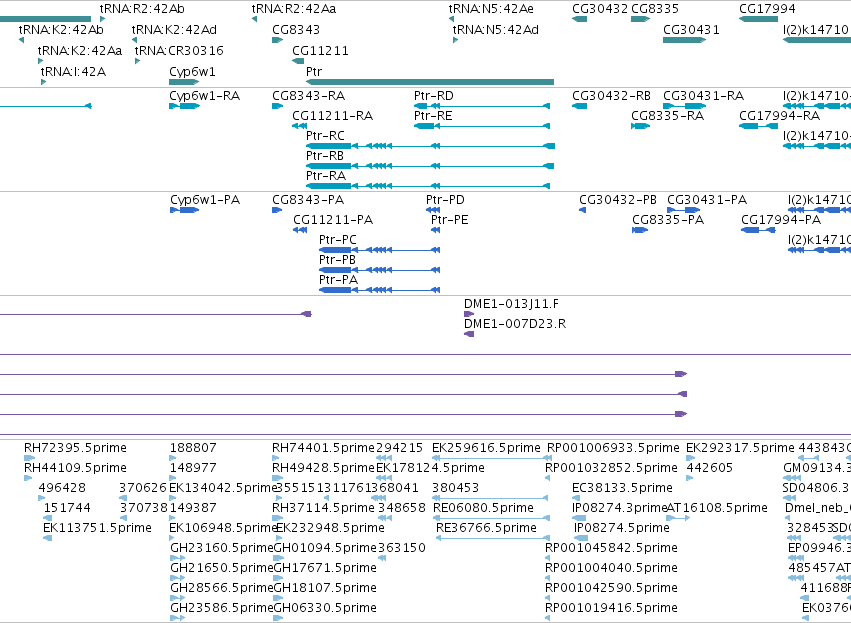Click the CG17994-PA protein glyph
The image size is (851, 623).
[758, 230]
